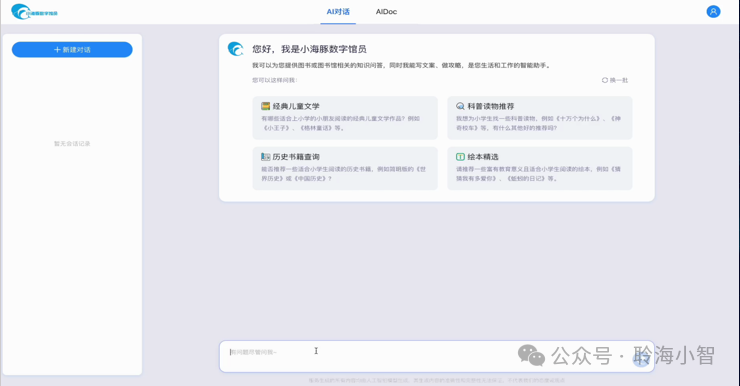Select the 科普读物推荐 suggestion card

539,118
